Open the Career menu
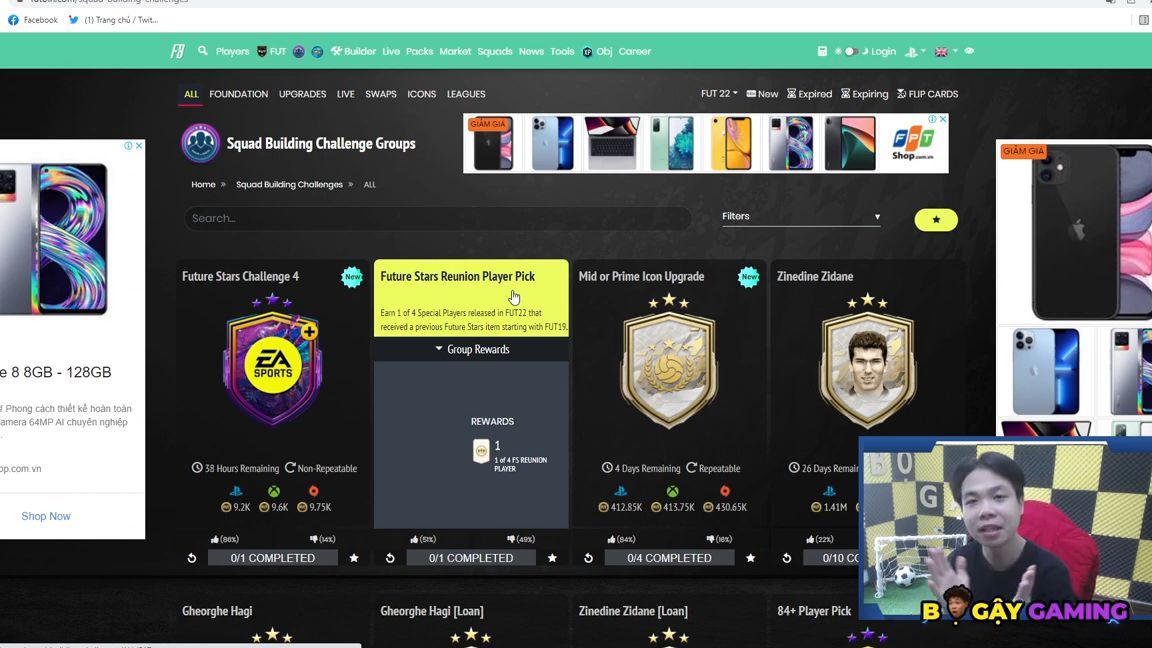This screenshot has width=1152, height=648. [635, 51]
